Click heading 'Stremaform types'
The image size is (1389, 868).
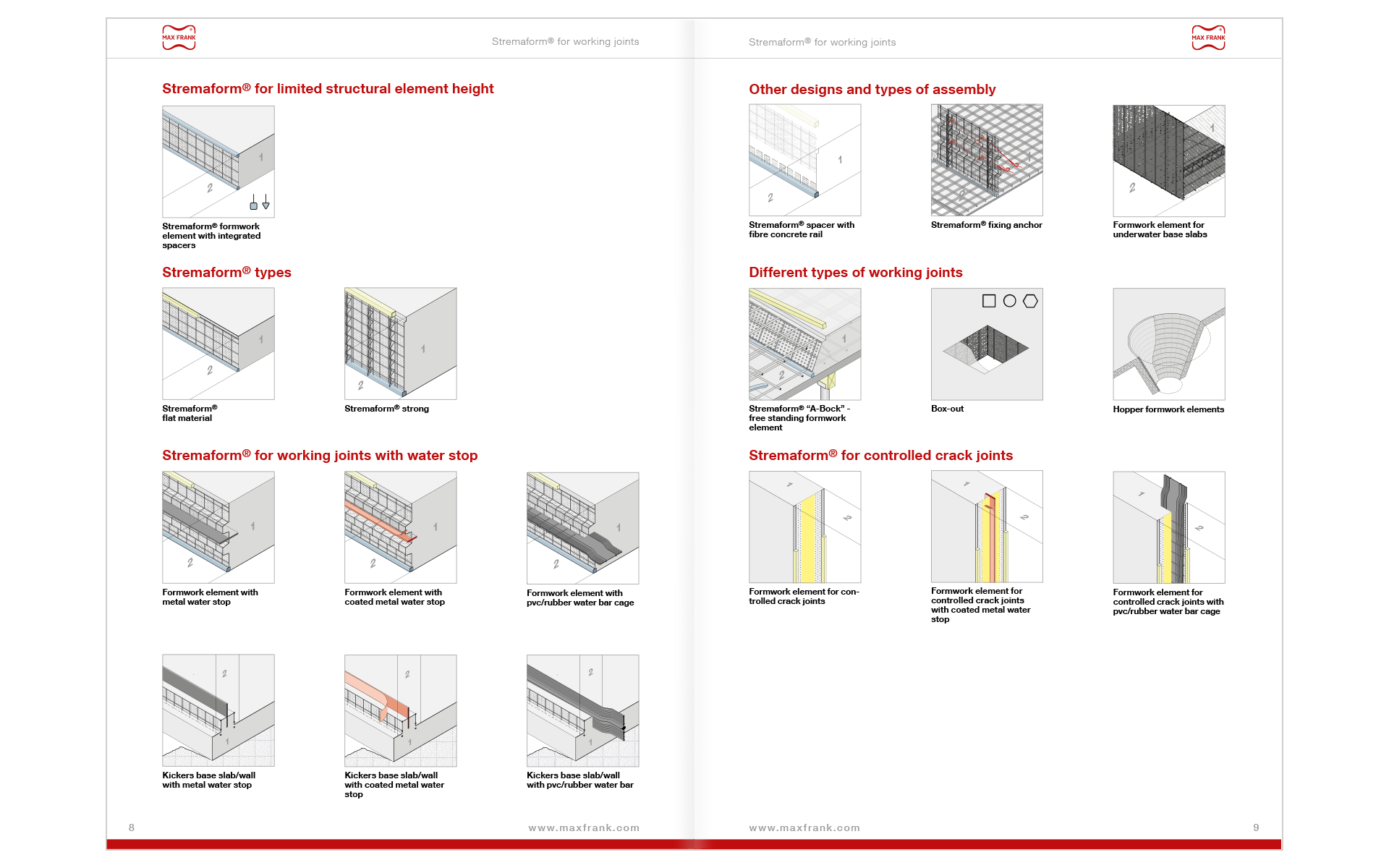(226, 272)
